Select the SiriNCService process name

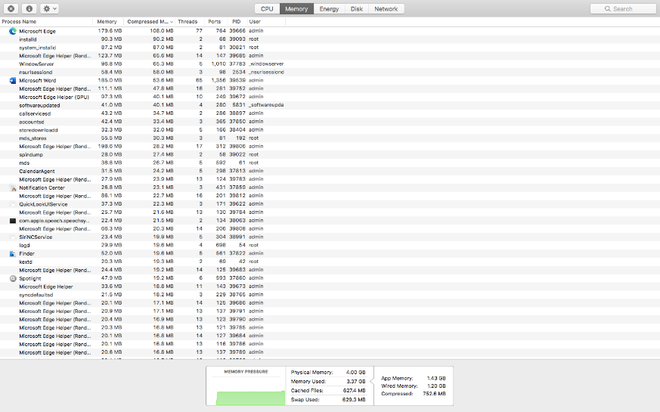35,237
